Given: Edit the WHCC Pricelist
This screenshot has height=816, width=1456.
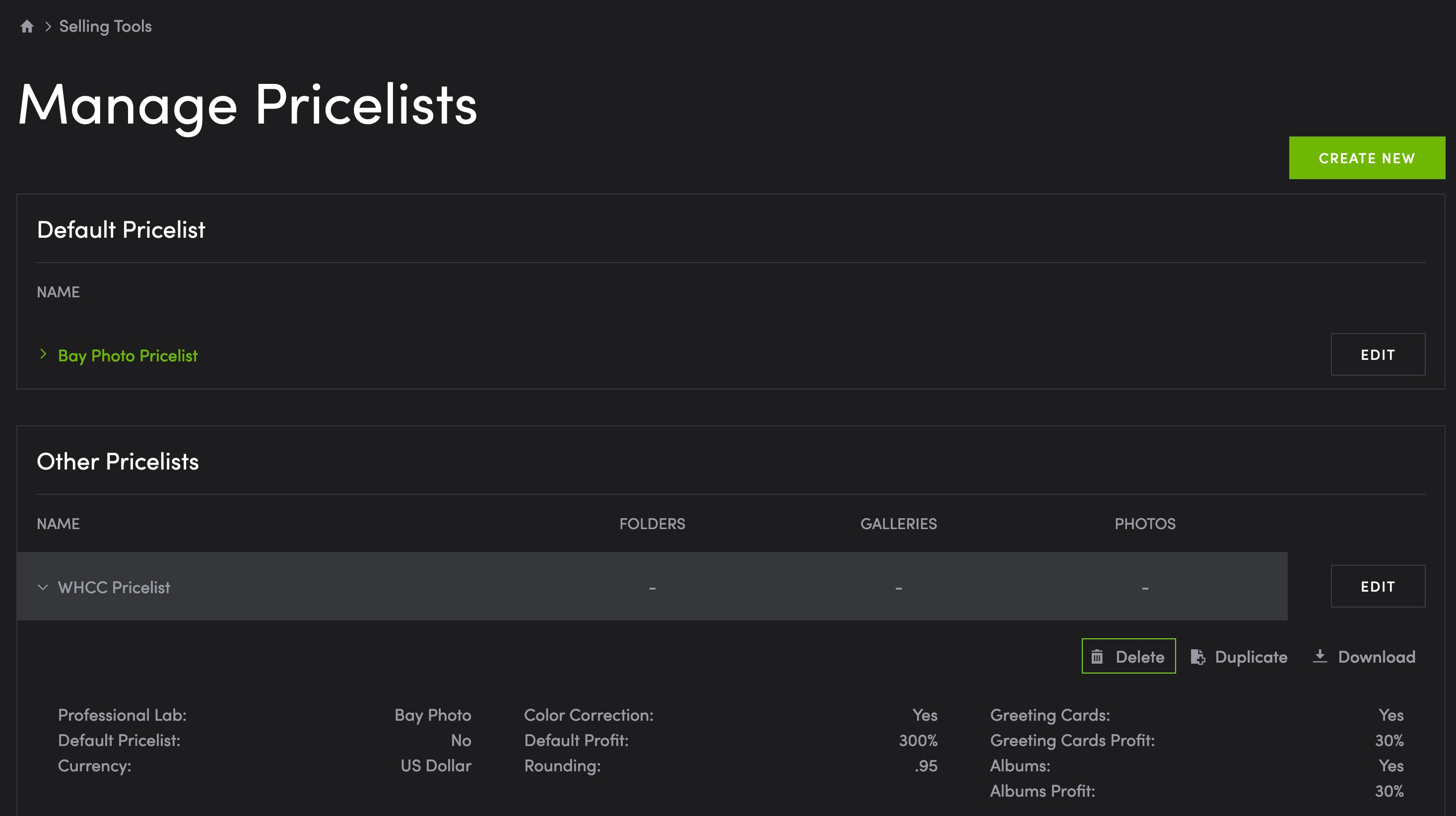Looking at the screenshot, I should click(x=1378, y=586).
